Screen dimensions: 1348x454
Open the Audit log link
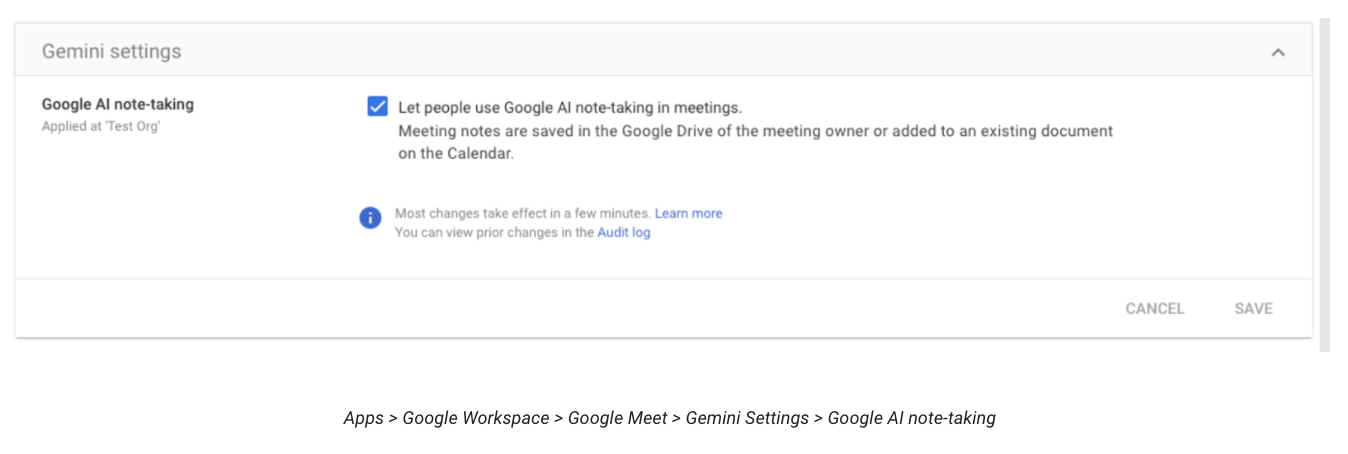click(x=624, y=232)
